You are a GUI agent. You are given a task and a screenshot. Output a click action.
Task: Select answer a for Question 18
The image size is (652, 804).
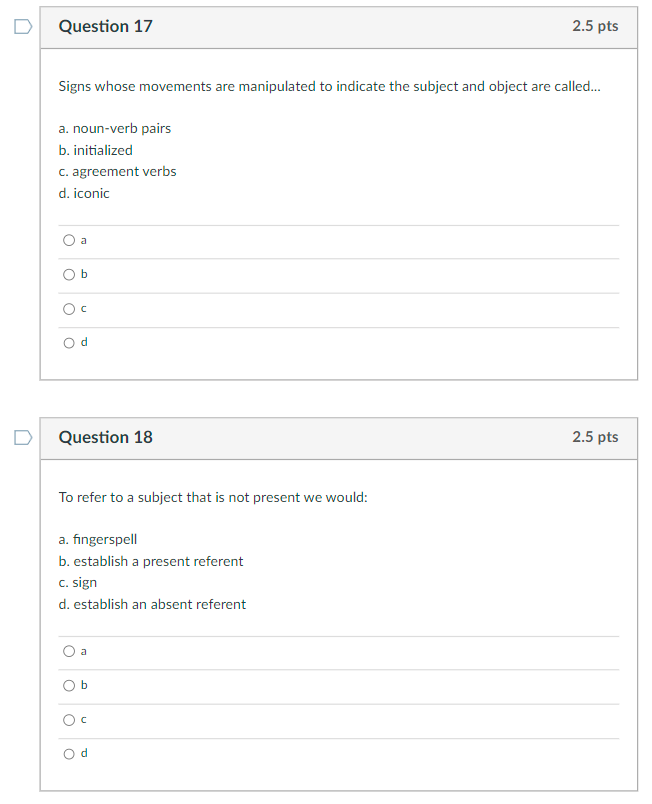[69, 651]
